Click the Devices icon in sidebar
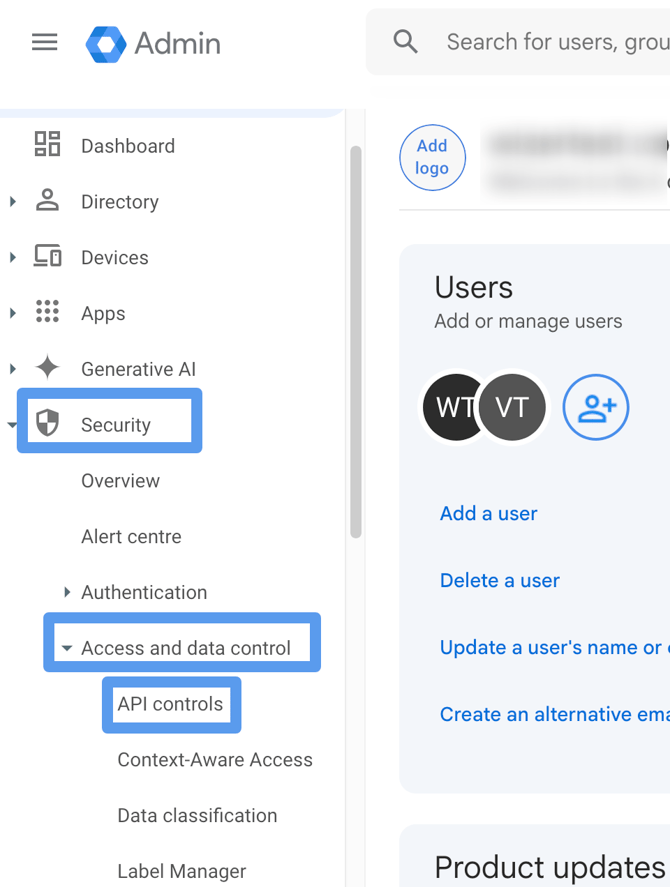This screenshot has height=887, width=670. [47, 257]
